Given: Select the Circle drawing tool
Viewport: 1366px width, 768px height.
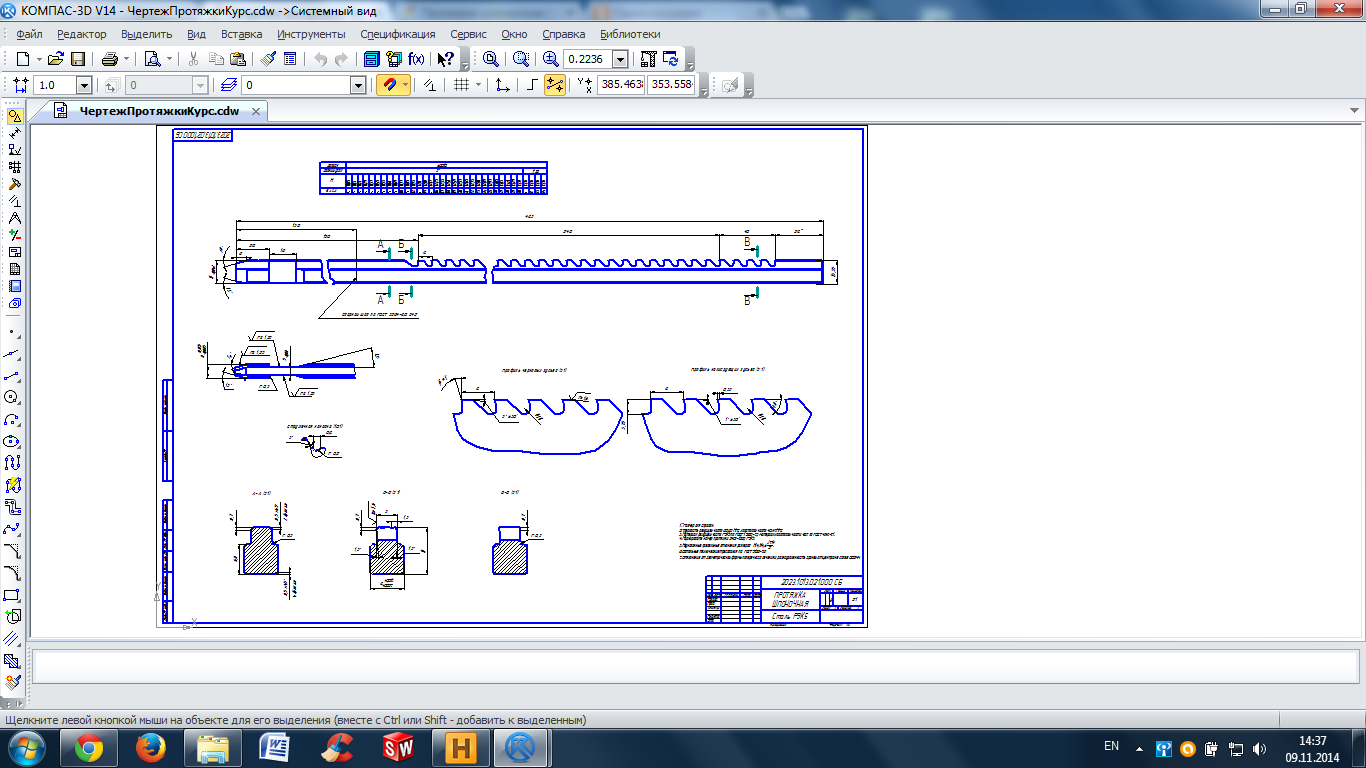Looking at the screenshot, I should [14, 397].
